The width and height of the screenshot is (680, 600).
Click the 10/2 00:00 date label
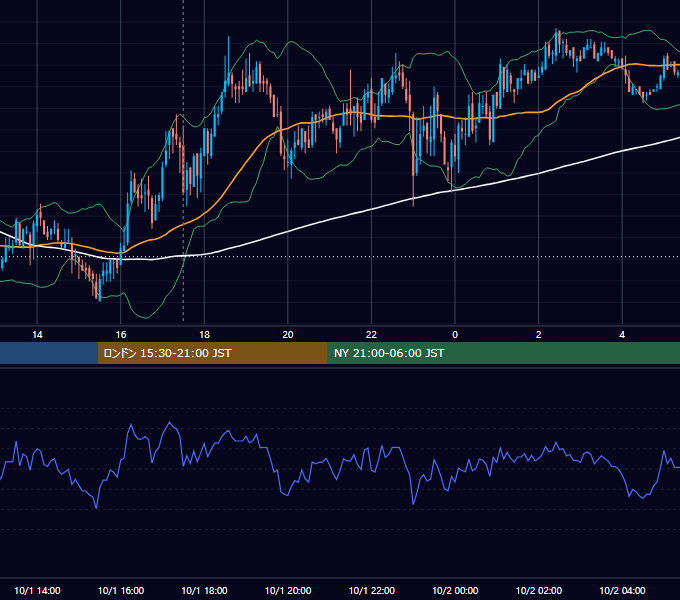coord(455,590)
